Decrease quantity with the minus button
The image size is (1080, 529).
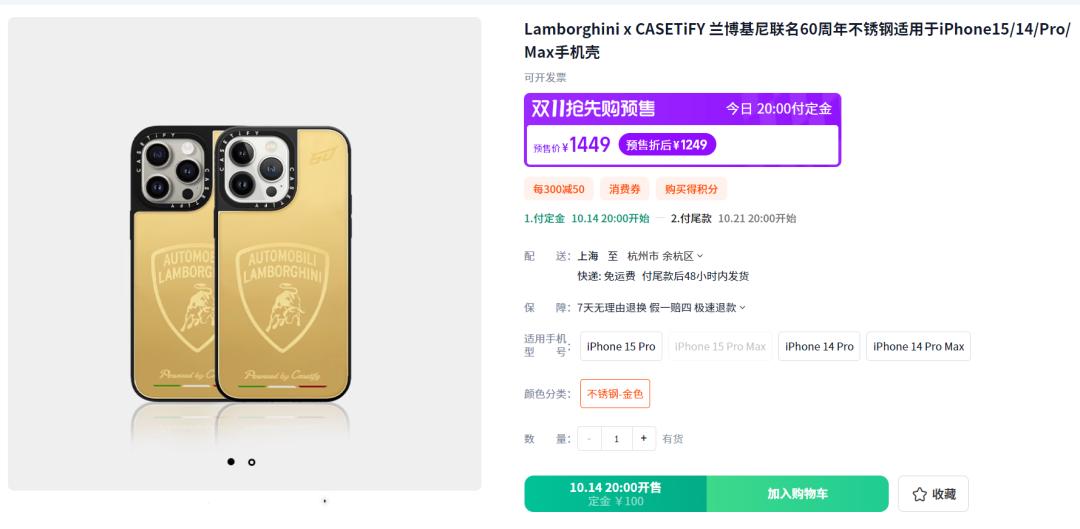point(590,438)
